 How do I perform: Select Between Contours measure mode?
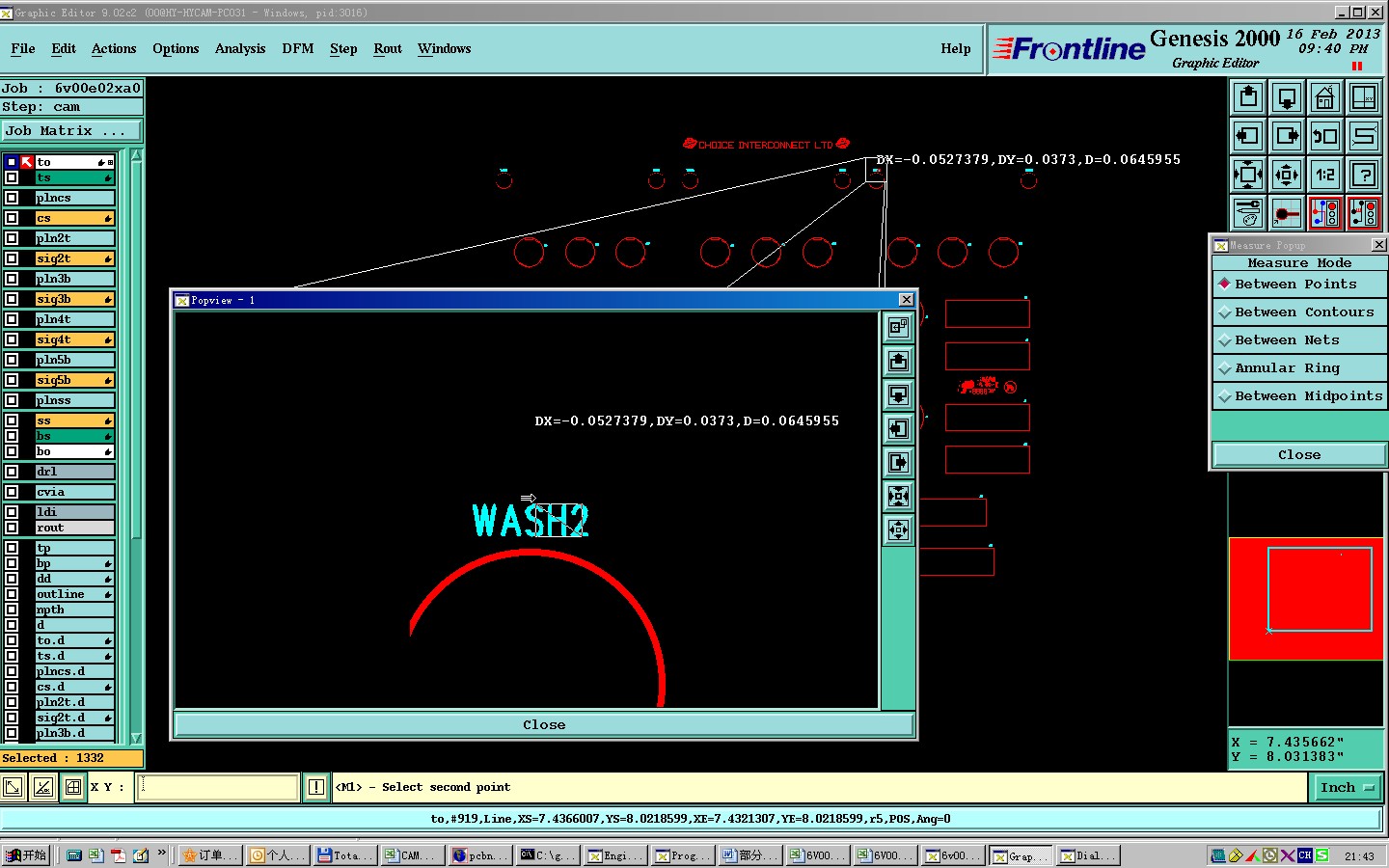[x=1299, y=312]
